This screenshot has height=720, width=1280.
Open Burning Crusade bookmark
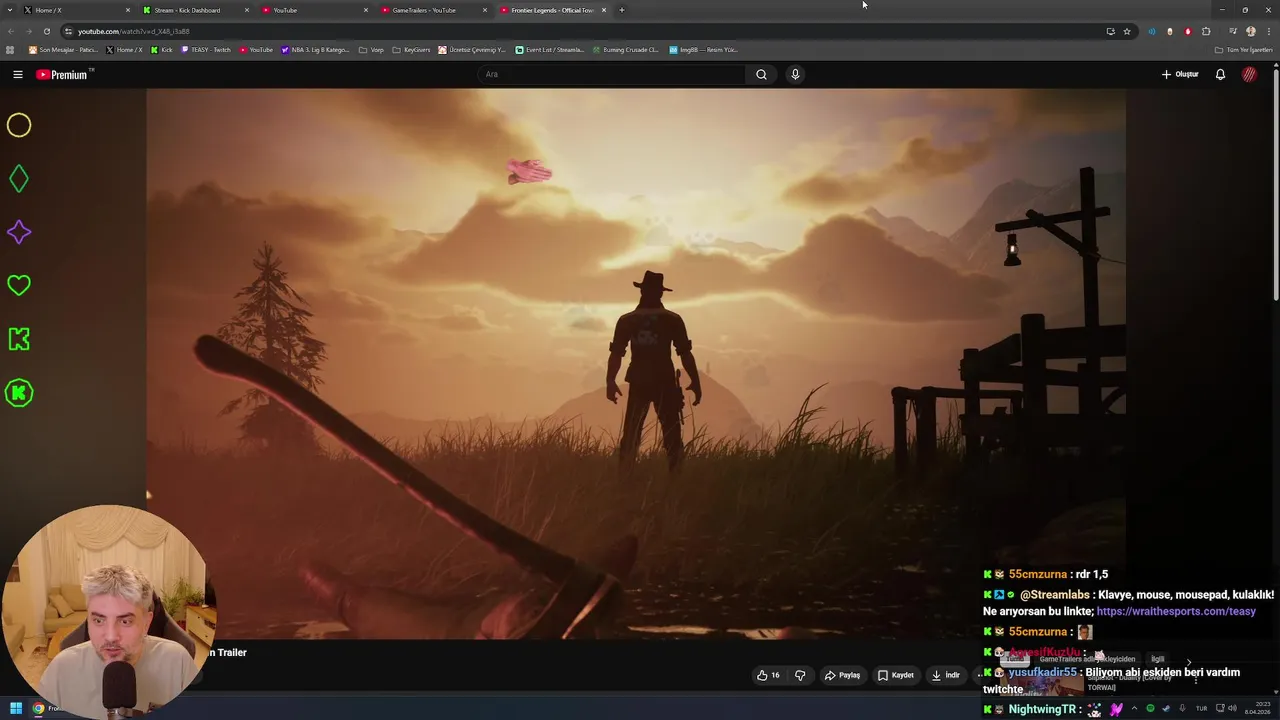tap(625, 49)
